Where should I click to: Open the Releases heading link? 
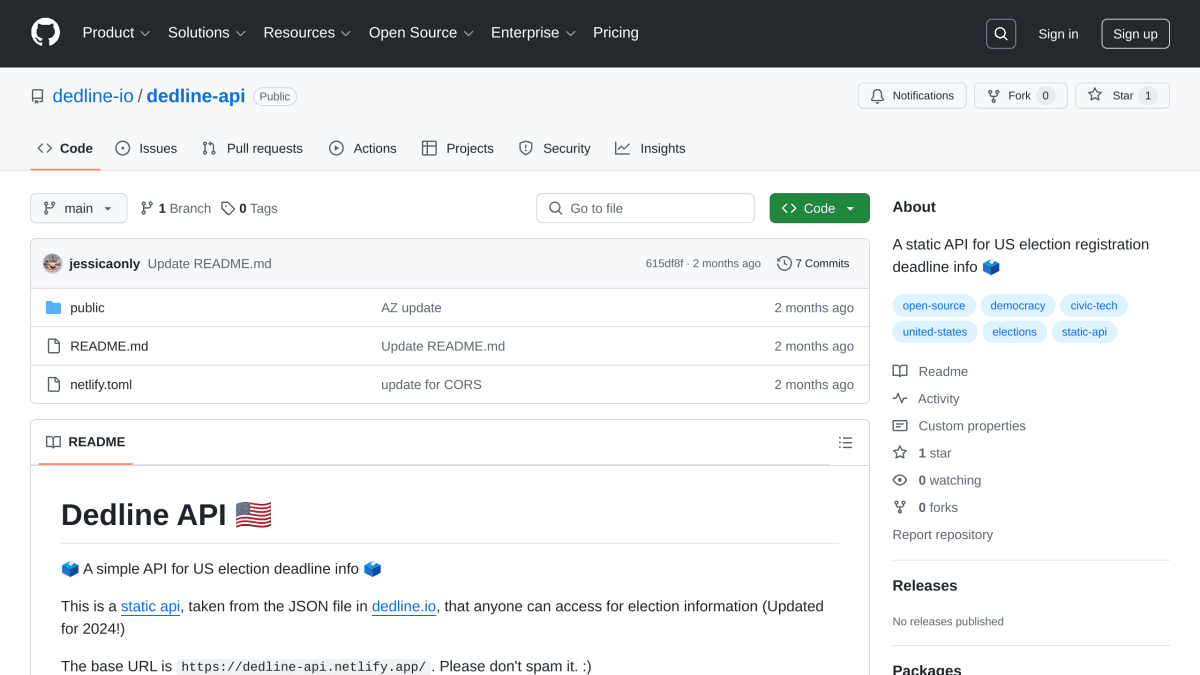point(925,585)
